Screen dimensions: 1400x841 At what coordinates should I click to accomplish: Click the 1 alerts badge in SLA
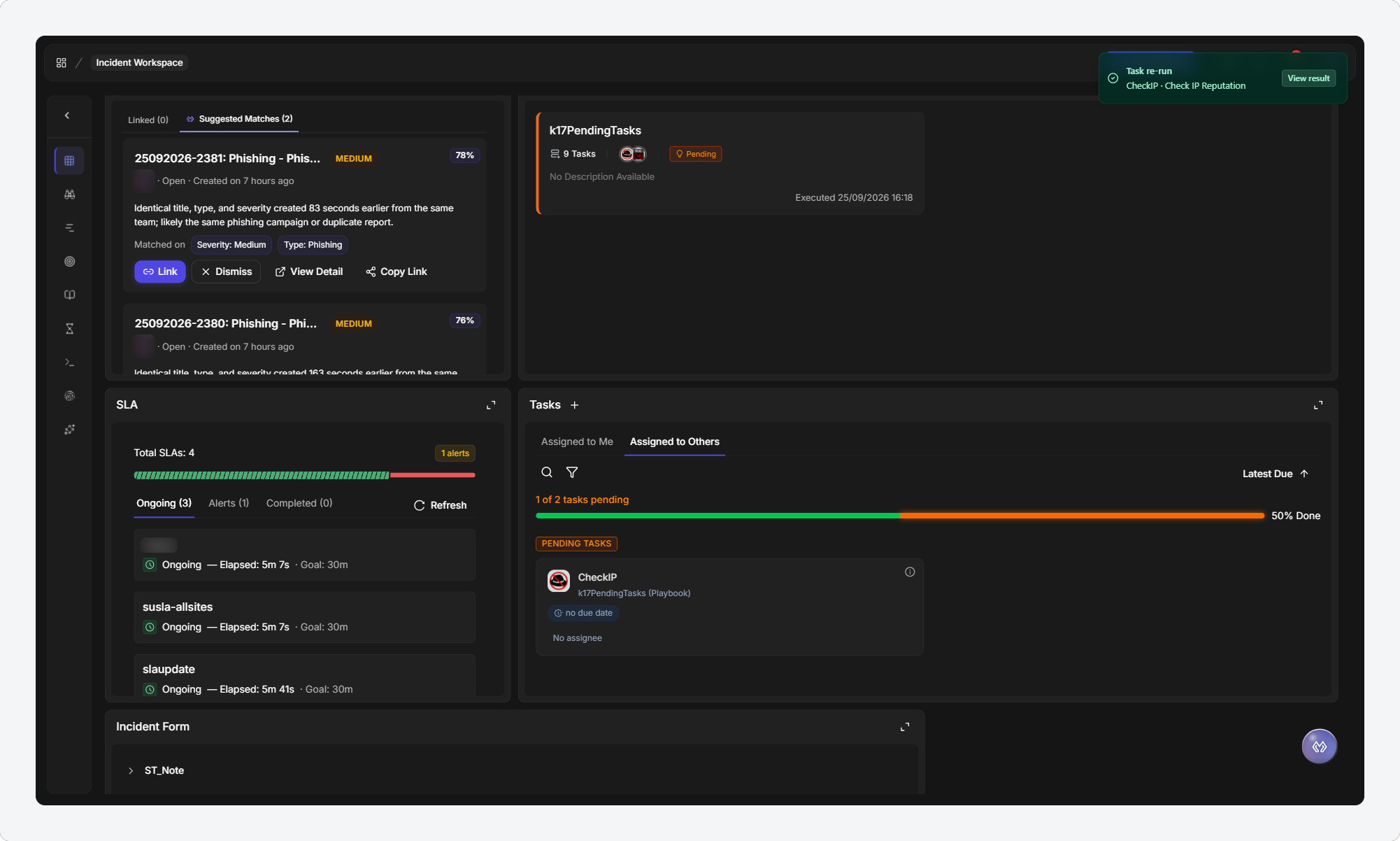tap(455, 453)
